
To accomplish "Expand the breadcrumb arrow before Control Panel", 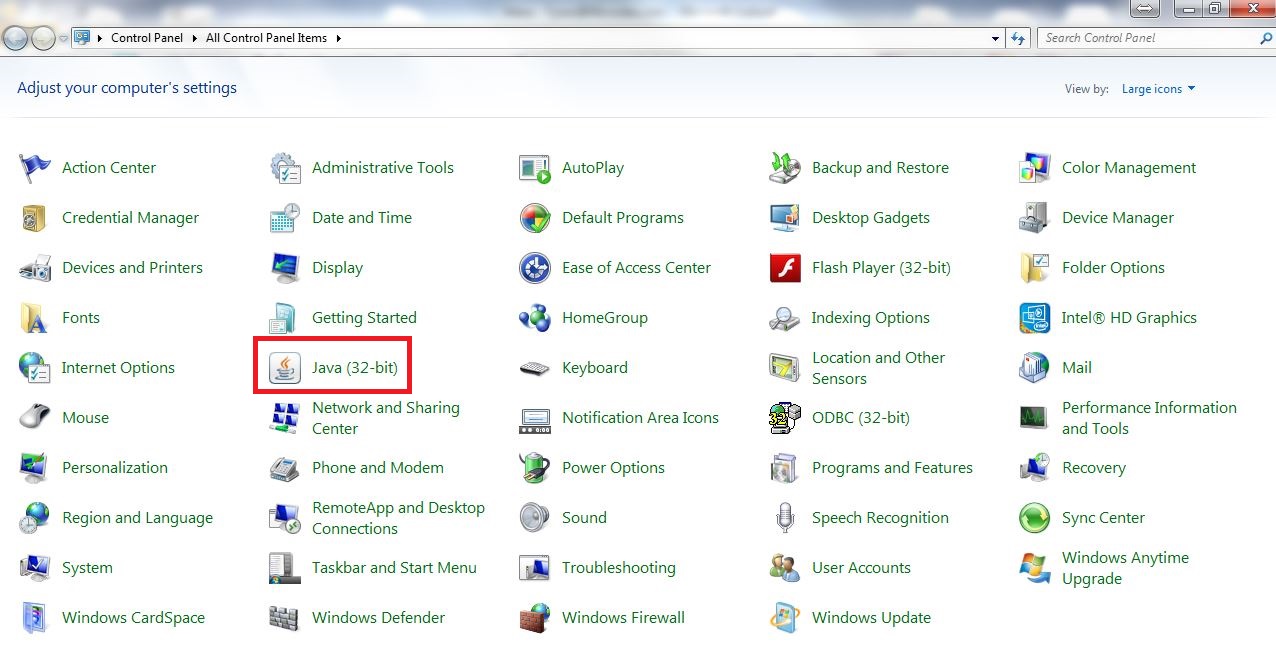I will tap(102, 38).
